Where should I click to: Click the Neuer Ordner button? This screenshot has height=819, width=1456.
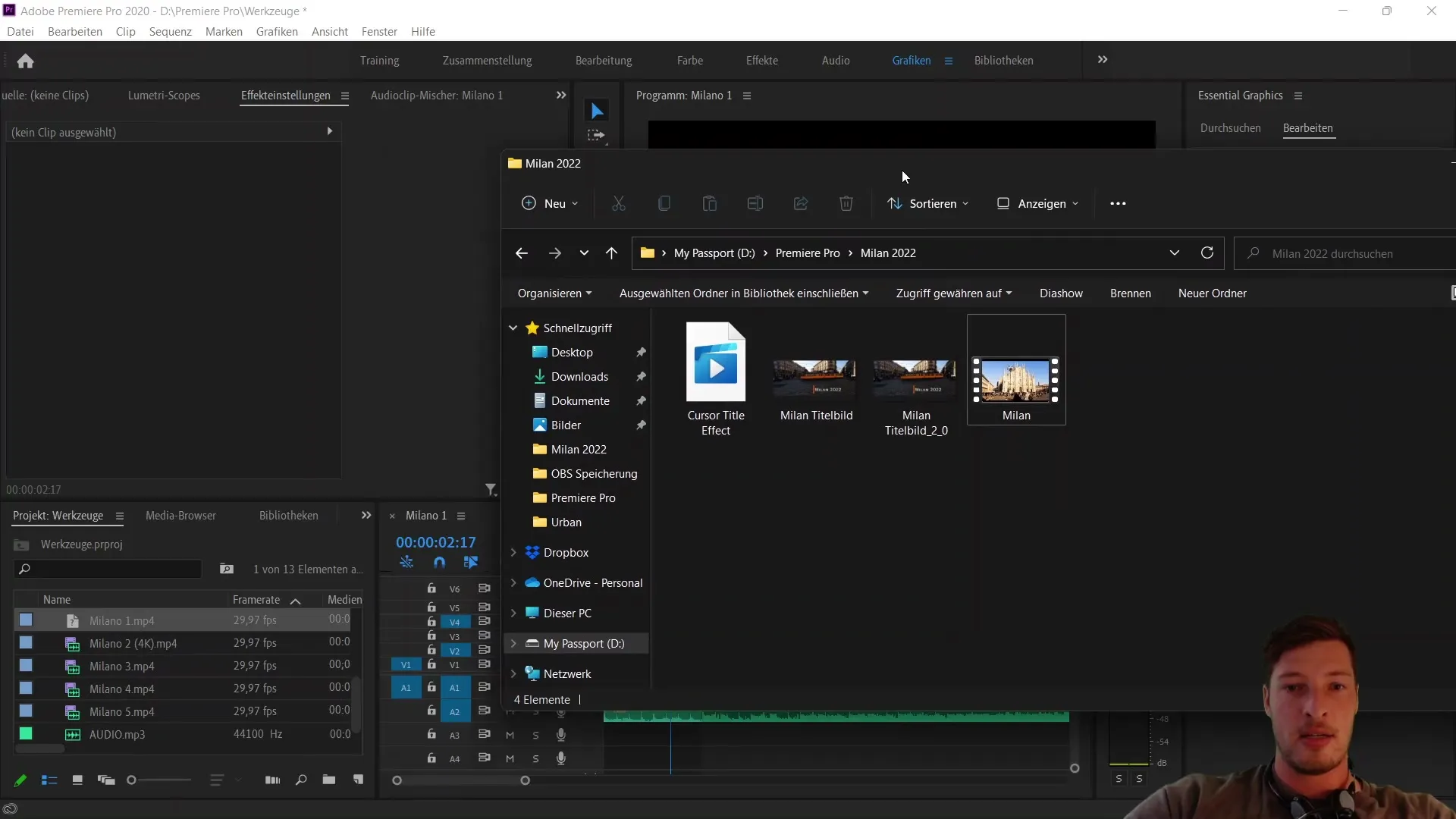(1213, 293)
